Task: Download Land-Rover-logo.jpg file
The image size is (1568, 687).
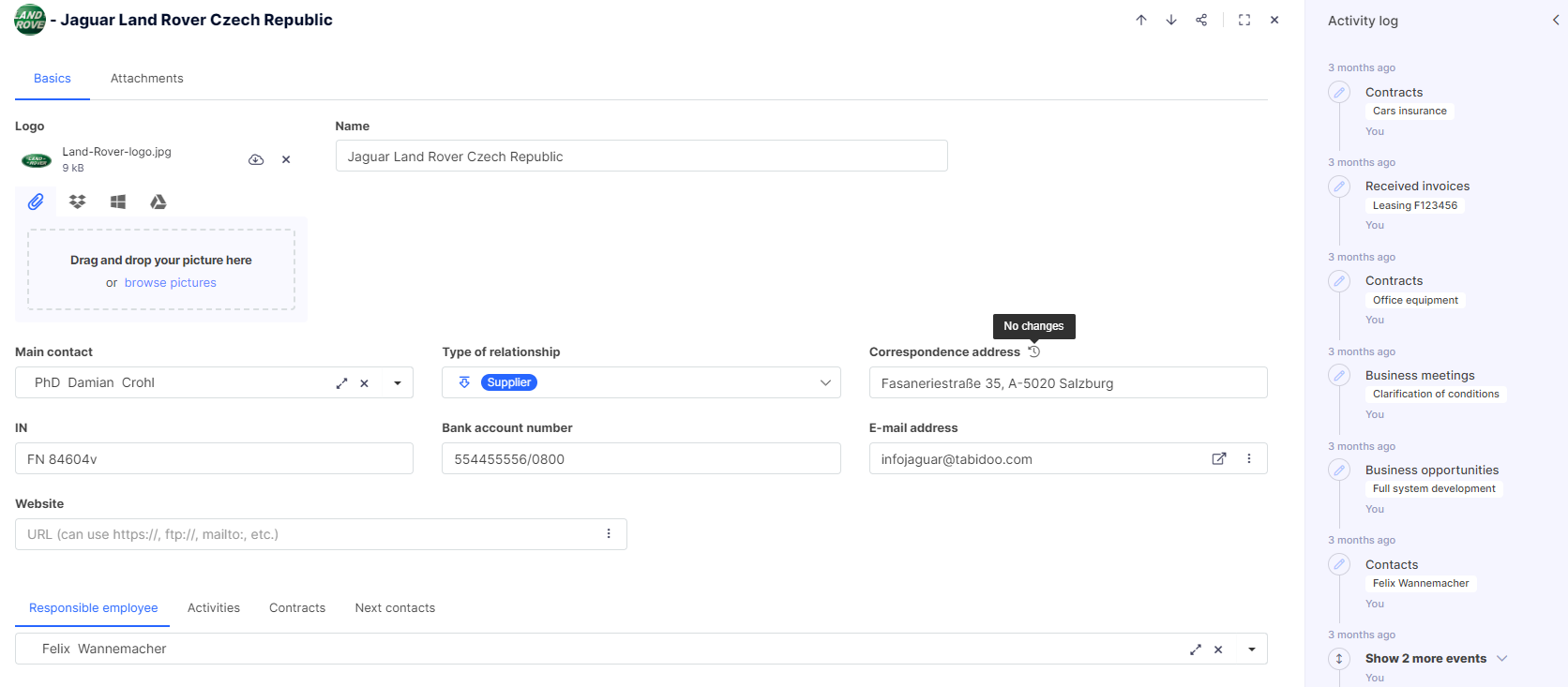Action: tap(256, 159)
